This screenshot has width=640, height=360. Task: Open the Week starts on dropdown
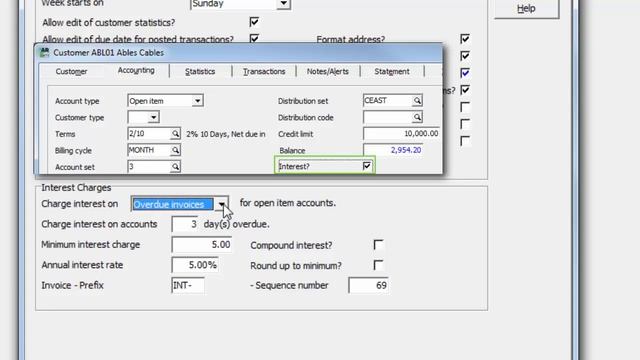click(x=284, y=4)
